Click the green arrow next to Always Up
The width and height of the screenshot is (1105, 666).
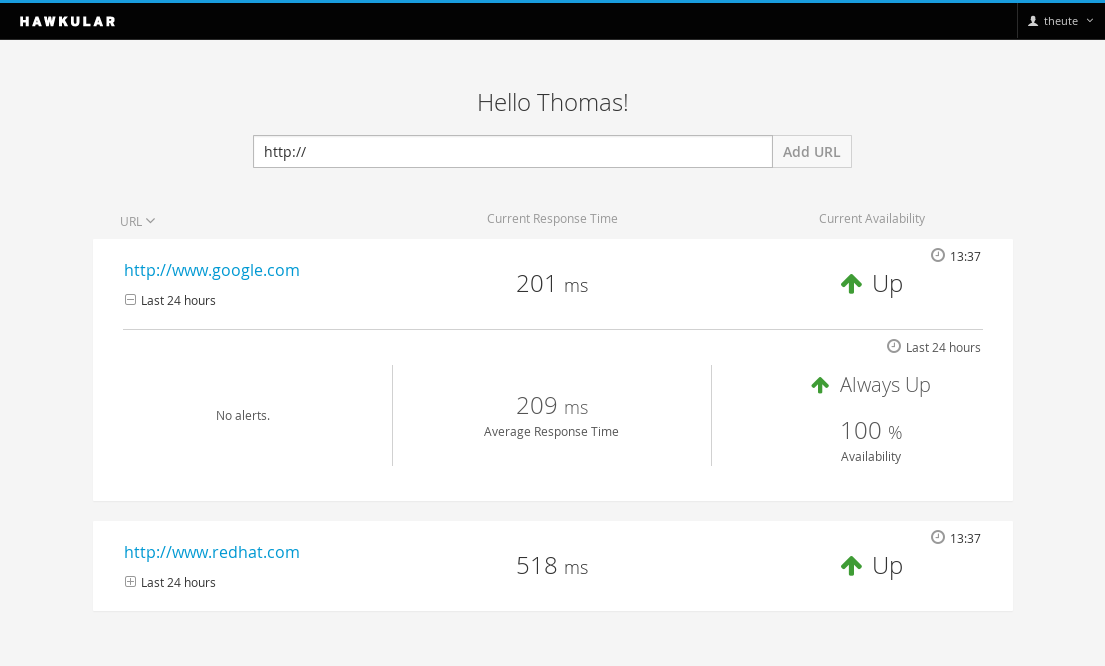(x=820, y=385)
